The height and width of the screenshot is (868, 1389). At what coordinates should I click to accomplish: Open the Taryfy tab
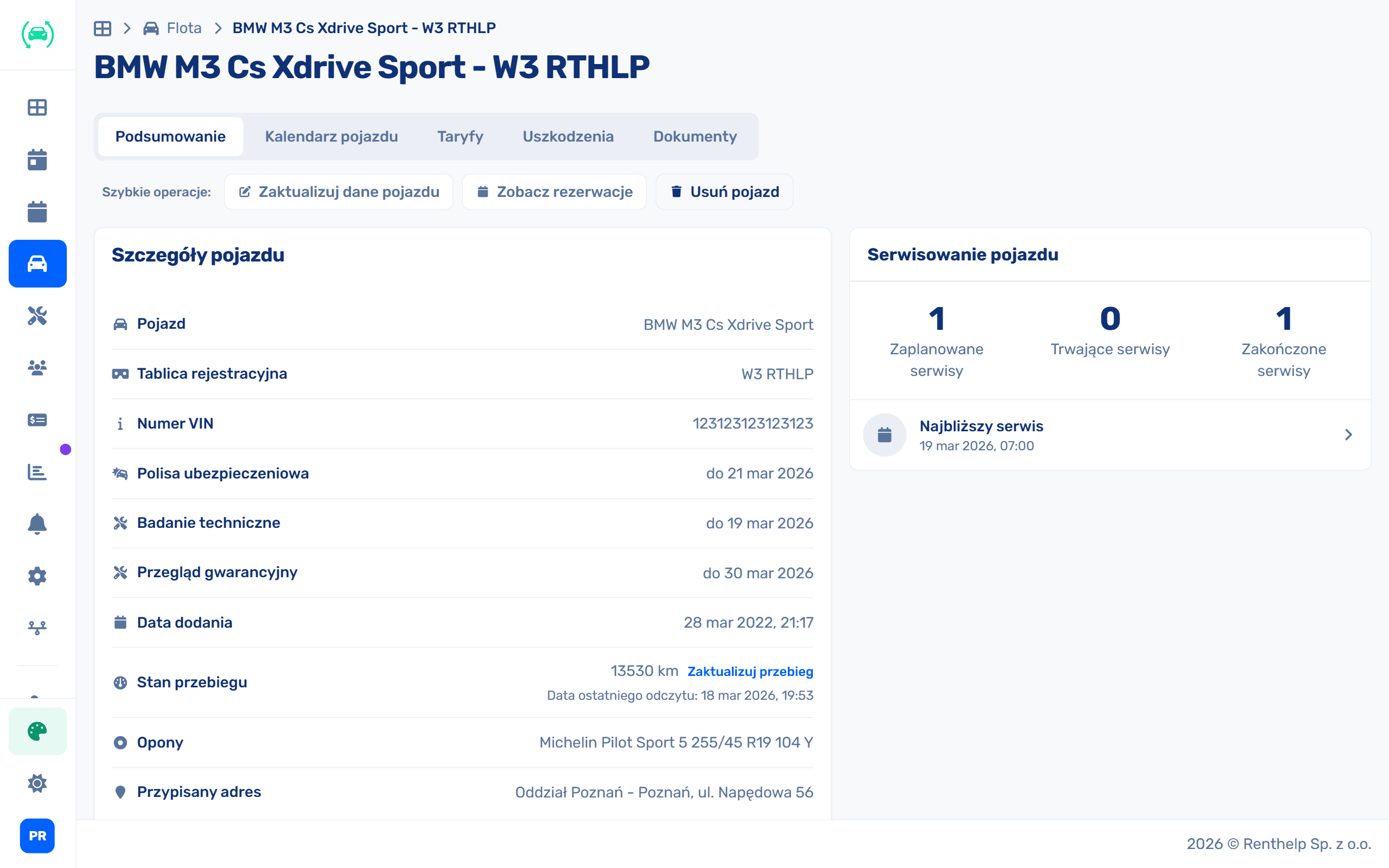coord(460,137)
